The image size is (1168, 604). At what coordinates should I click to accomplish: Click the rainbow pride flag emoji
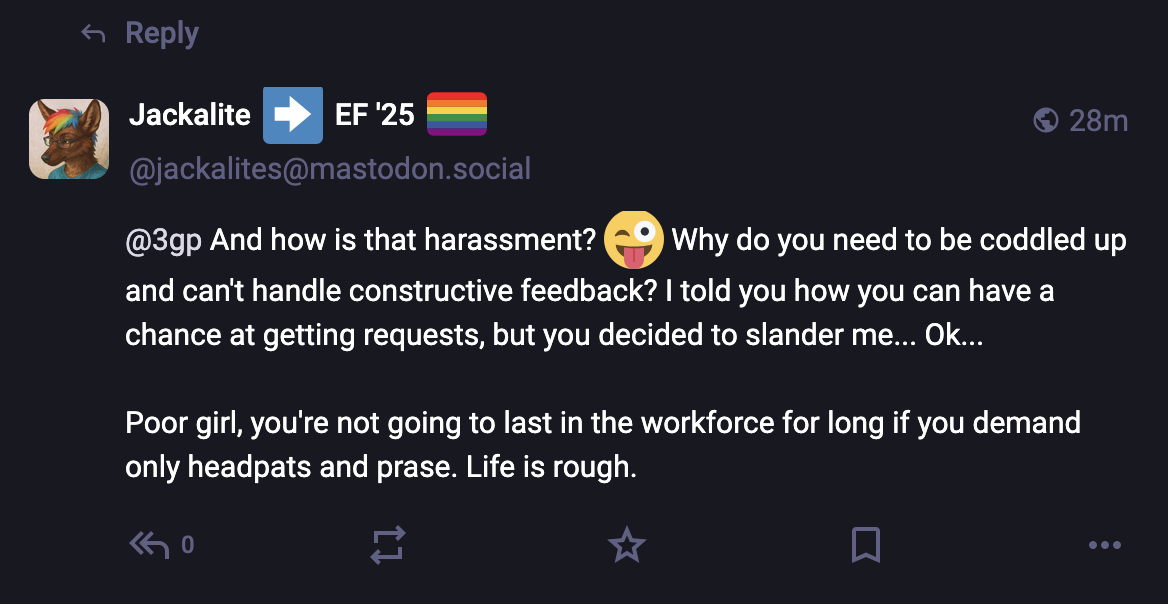pos(457,114)
